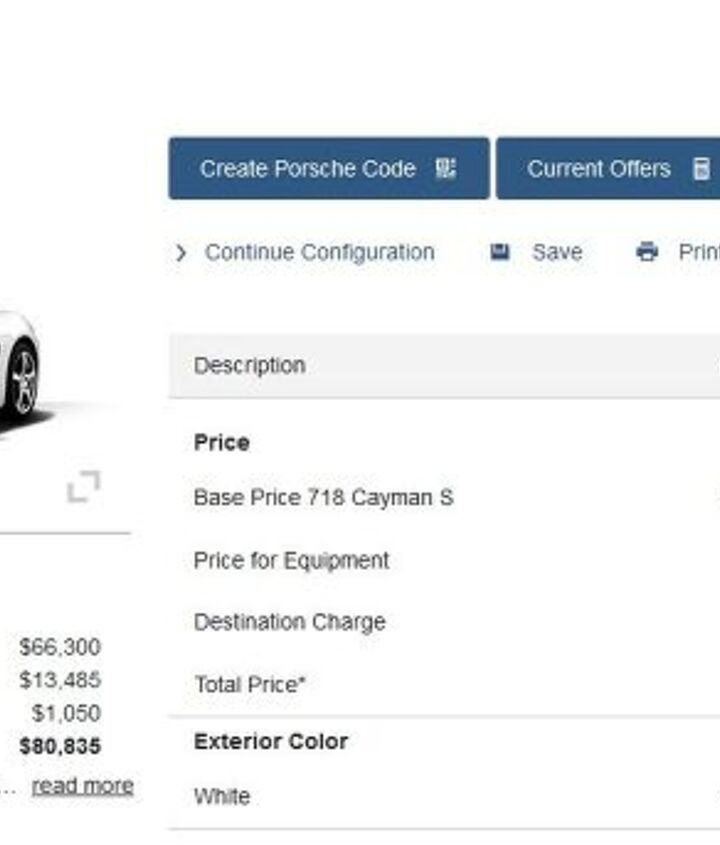Click the floppy disk Save icon

click(500, 252)
